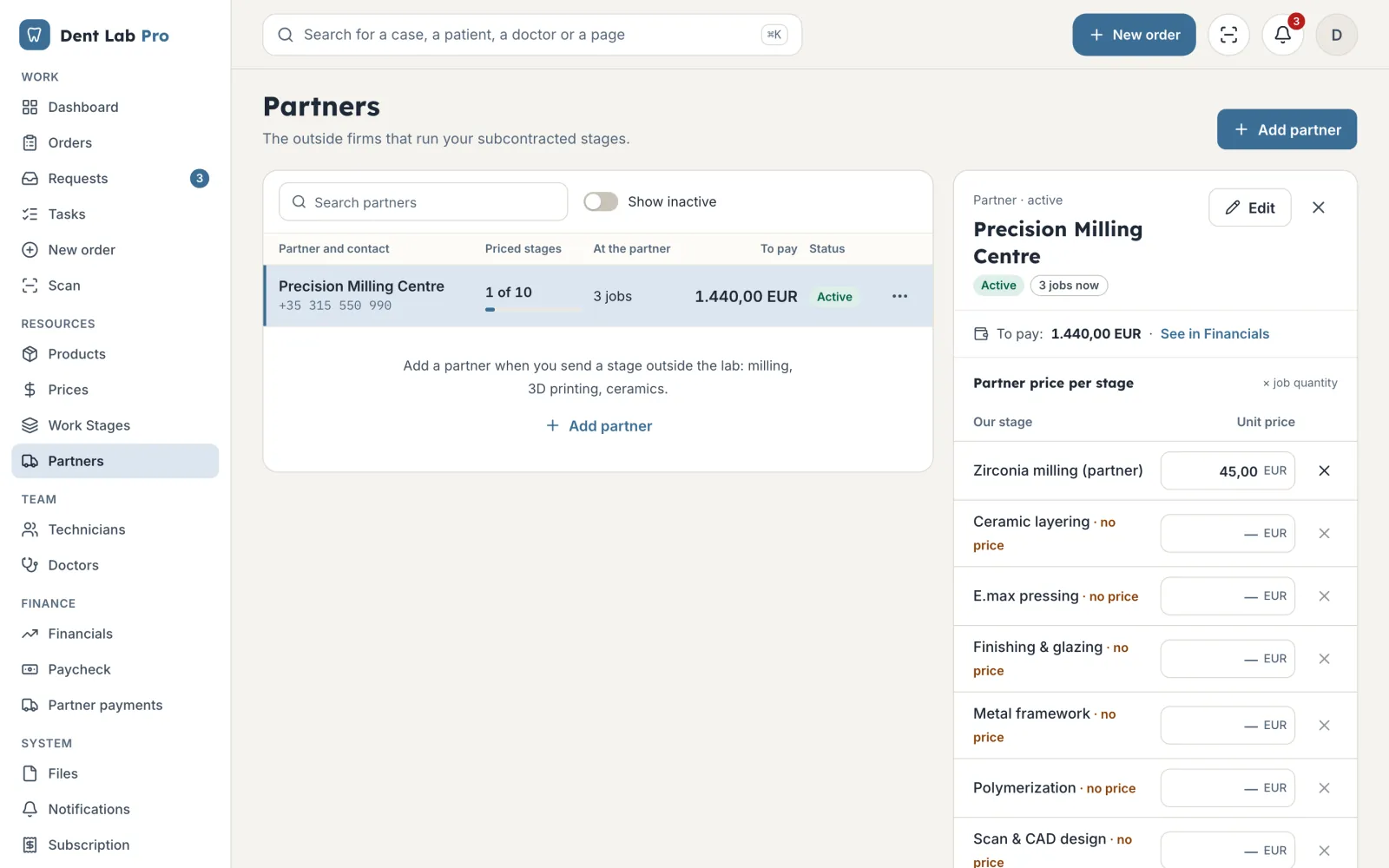Open Subscription settings in sidebar
This screenshot has width=1389, height=868.
click(115, 845)
